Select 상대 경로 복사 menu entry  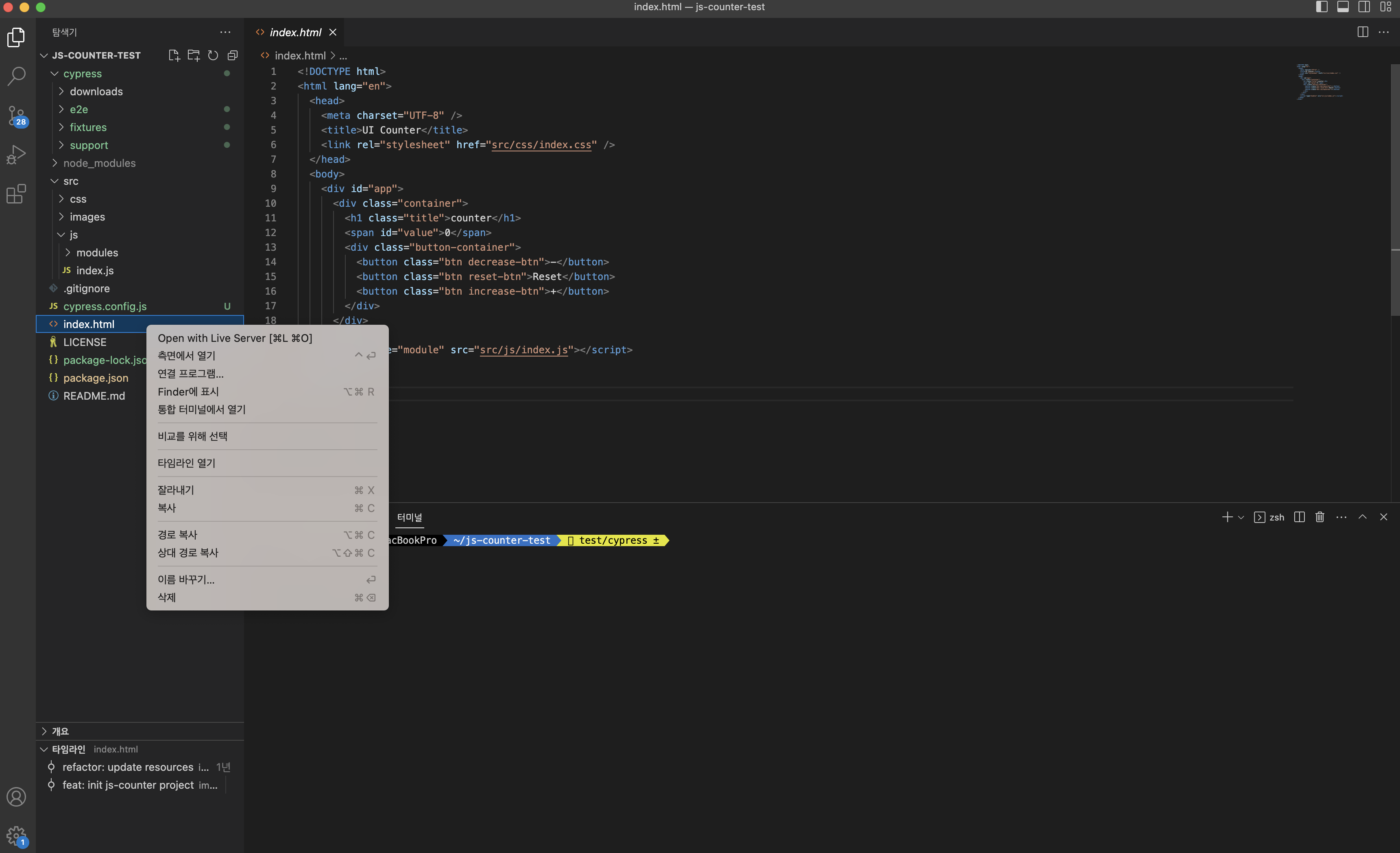click(268, 552)
